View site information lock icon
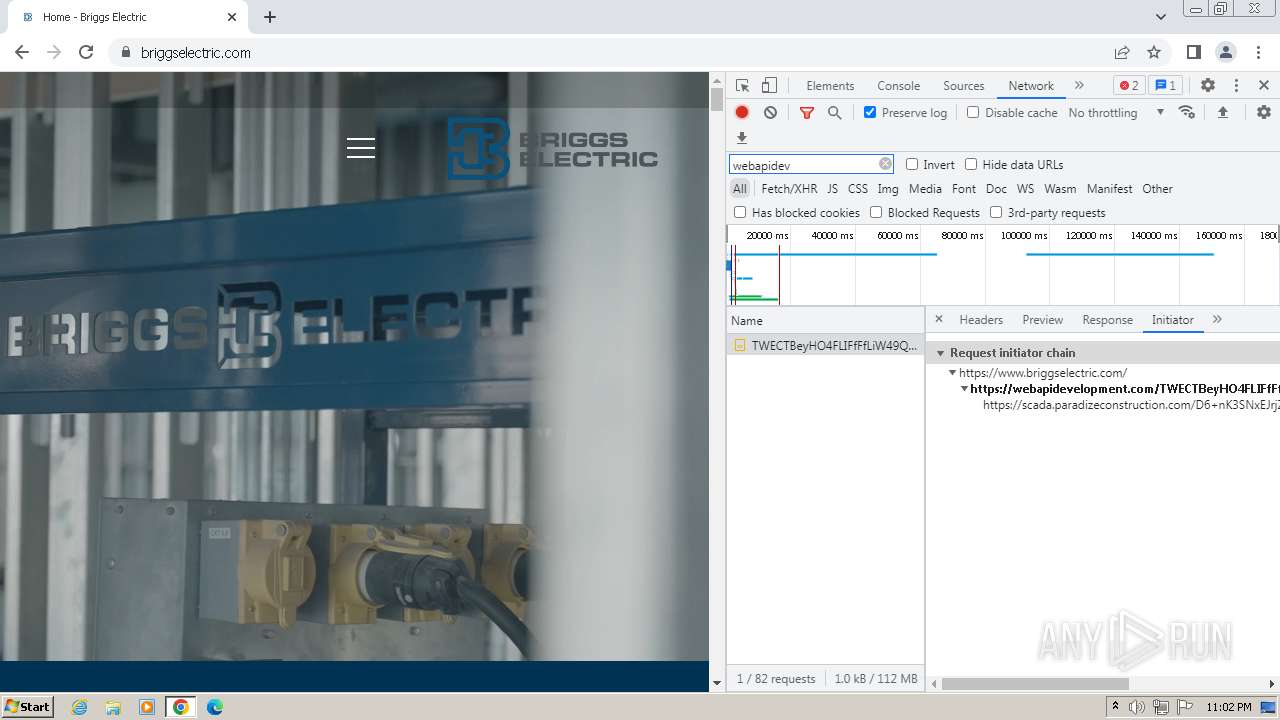 [x=125, y=52]
